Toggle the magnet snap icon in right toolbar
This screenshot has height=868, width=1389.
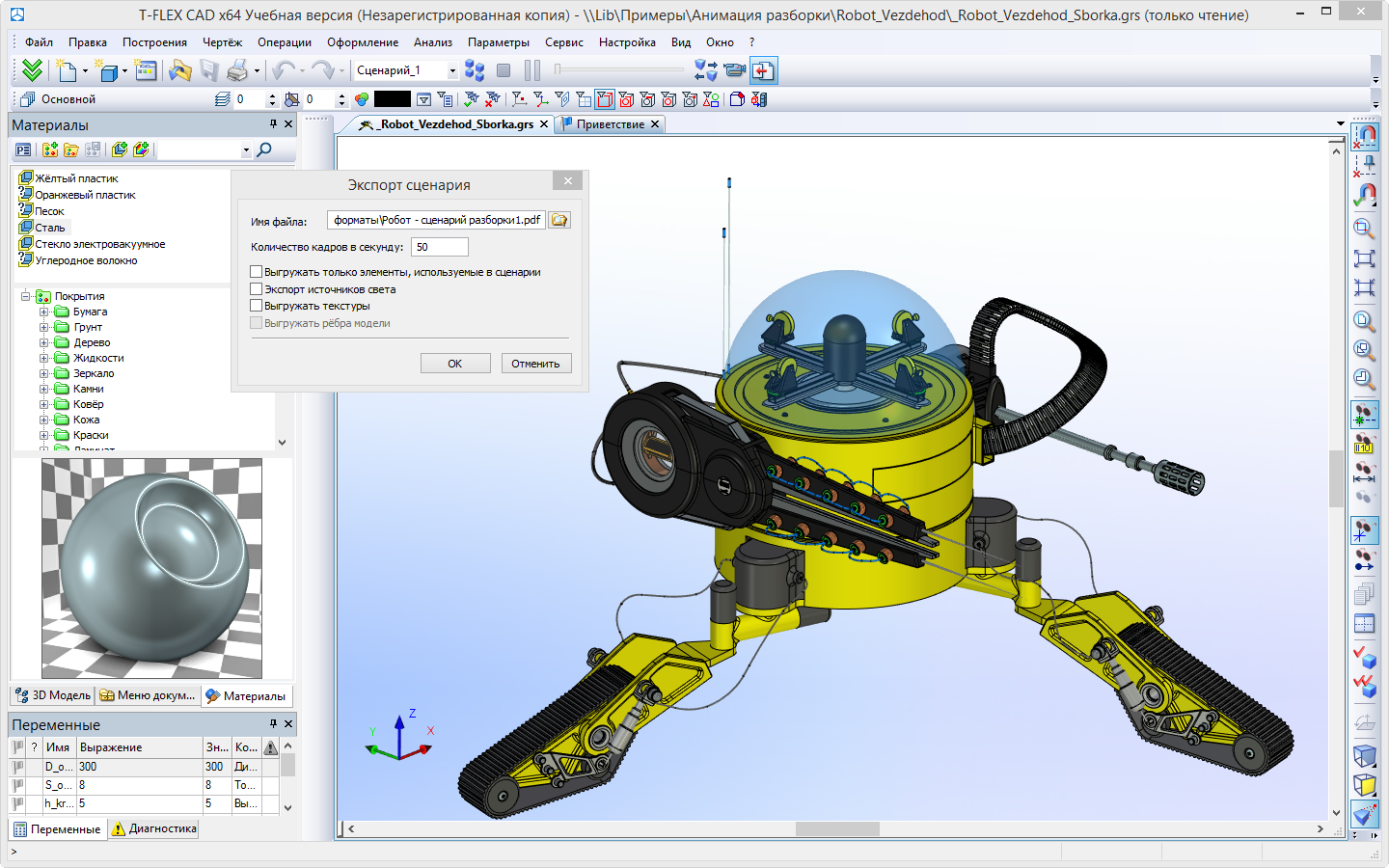click(x=1364, y=136)
